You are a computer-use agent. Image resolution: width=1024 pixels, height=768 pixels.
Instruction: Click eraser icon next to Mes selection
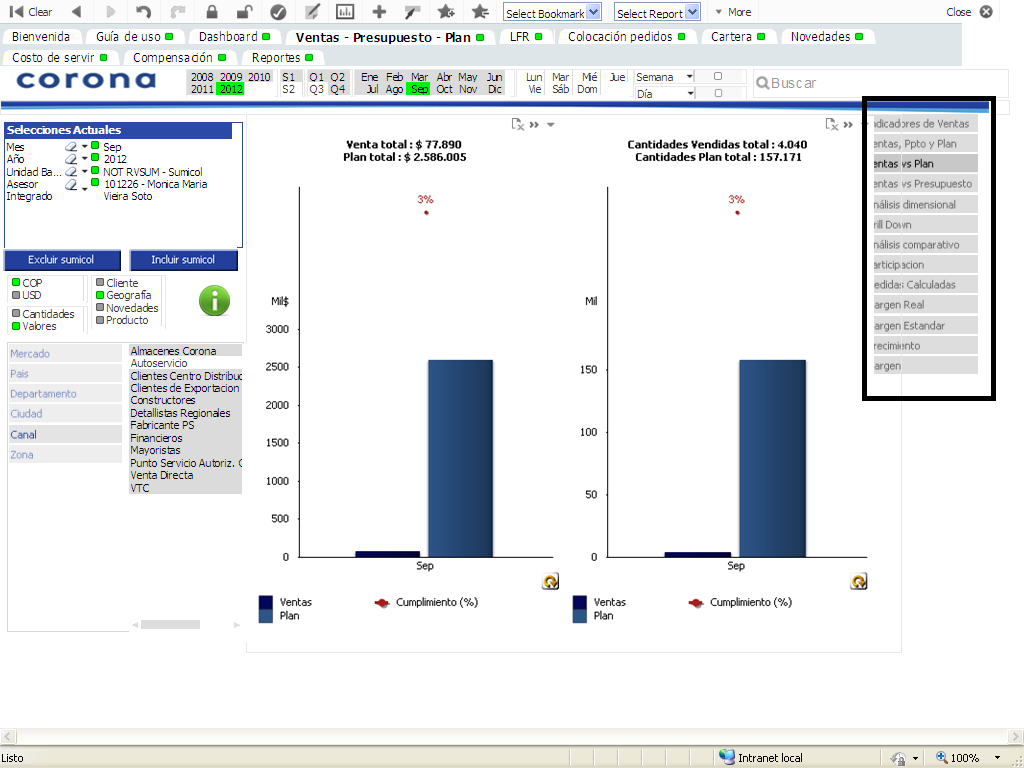tap(71, 147)
